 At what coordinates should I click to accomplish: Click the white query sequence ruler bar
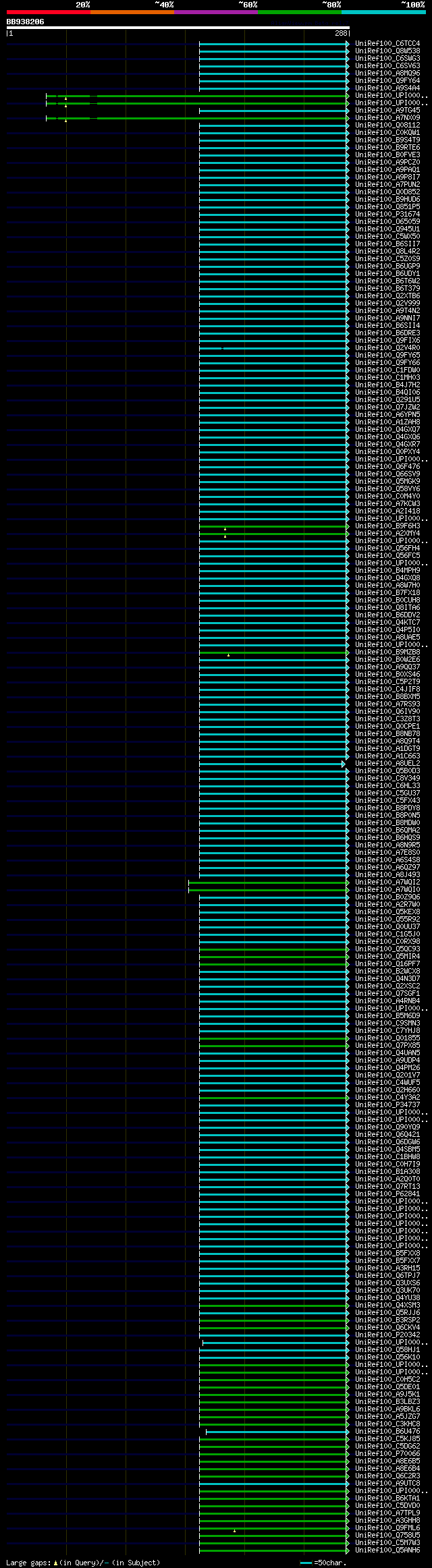[178, 28]
